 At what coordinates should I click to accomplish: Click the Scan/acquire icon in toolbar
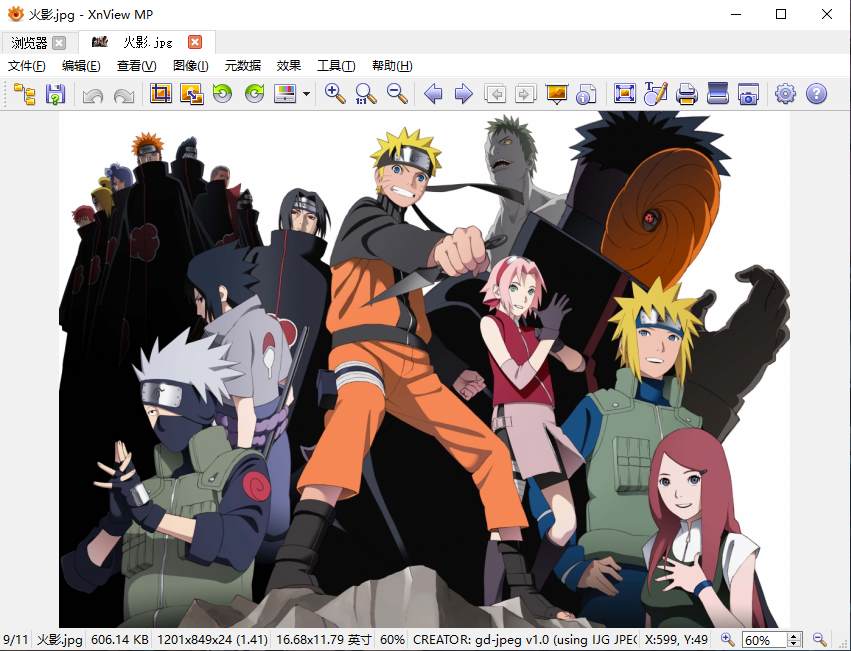tap(717, 94)
